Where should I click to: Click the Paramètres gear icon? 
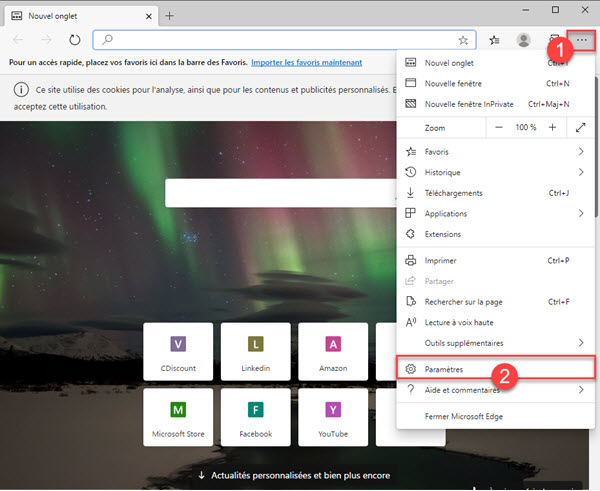click(411, 369)
